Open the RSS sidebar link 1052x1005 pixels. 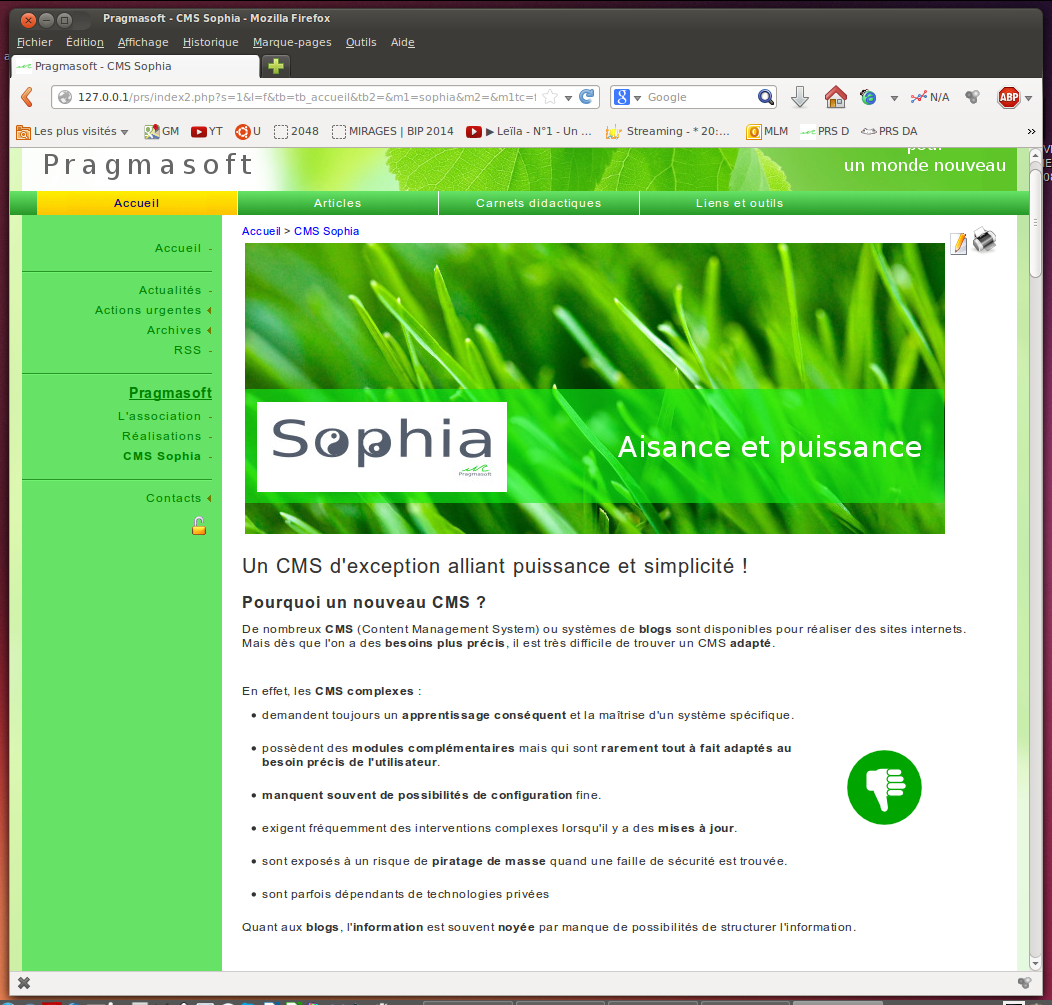pyautogui.click(x=187, y=350)
